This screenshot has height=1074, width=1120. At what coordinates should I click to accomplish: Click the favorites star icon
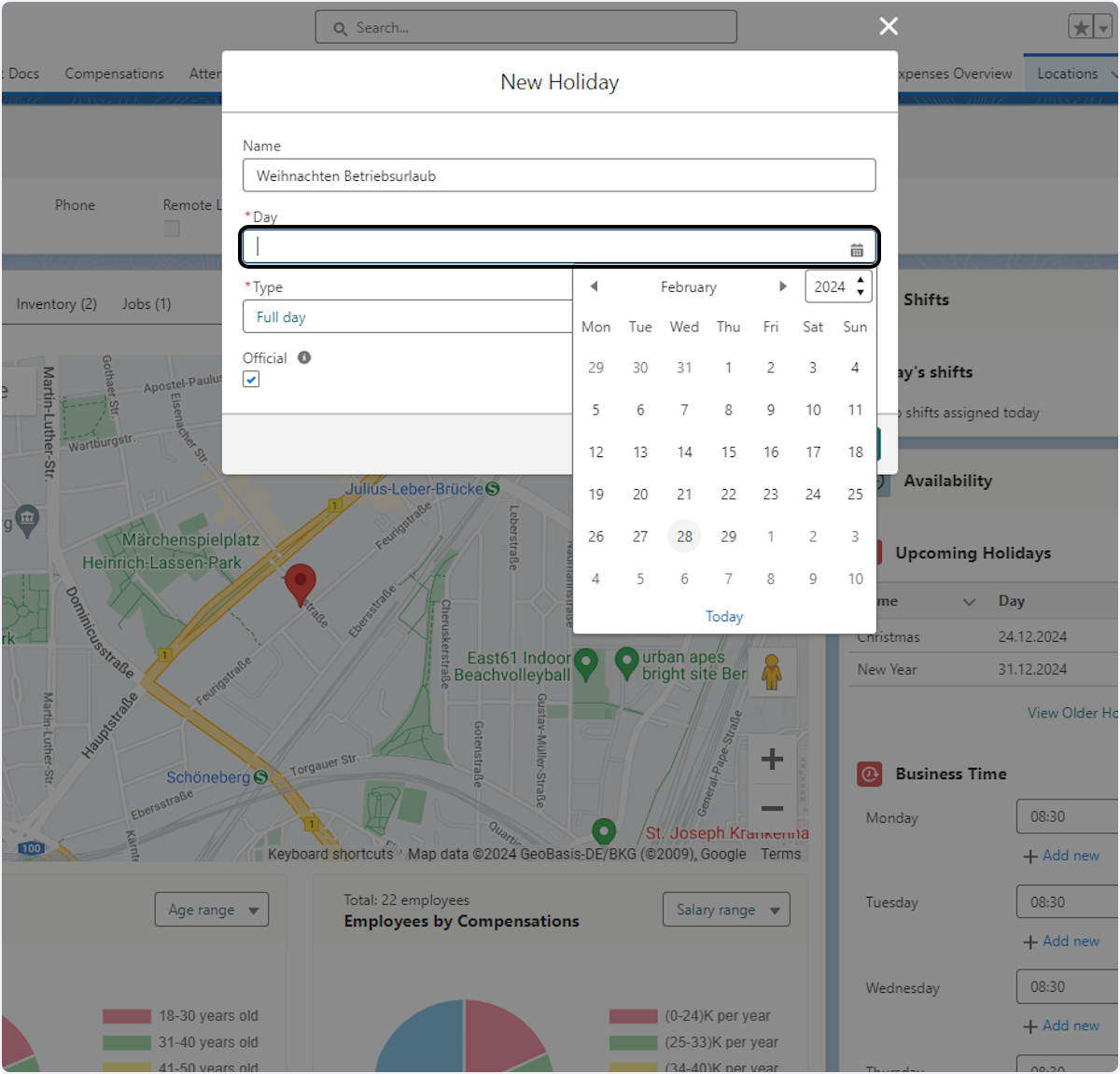pos(1081,27)
